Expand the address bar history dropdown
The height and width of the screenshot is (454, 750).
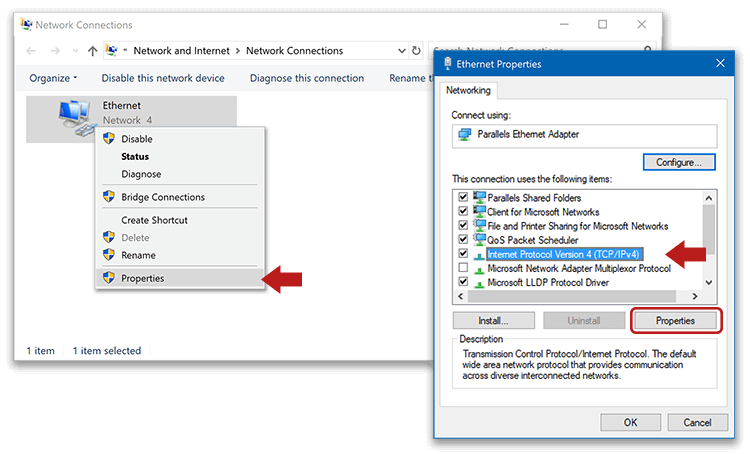point(402,51)
